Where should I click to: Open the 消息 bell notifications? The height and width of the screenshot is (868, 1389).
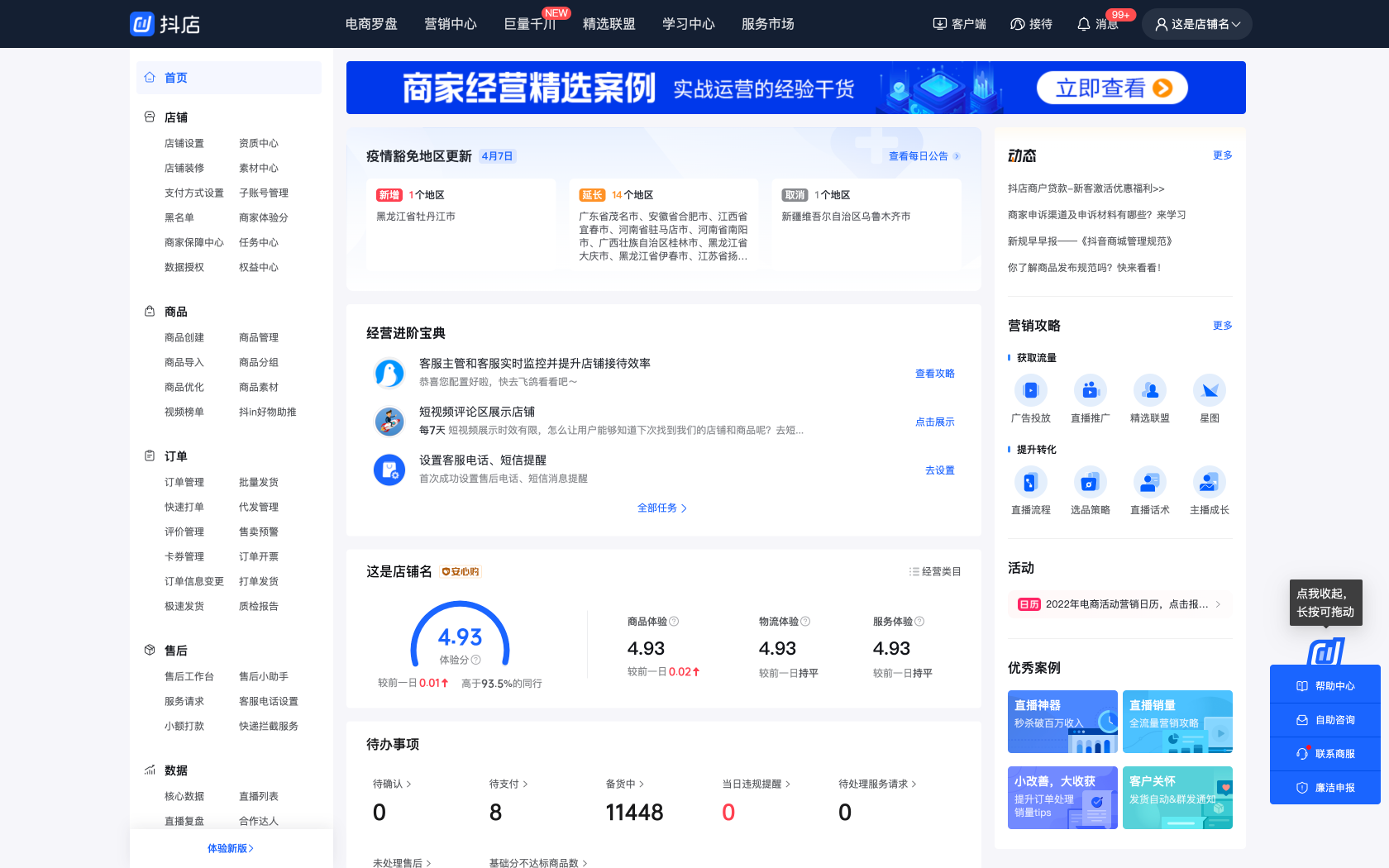tap(1084, 24)
